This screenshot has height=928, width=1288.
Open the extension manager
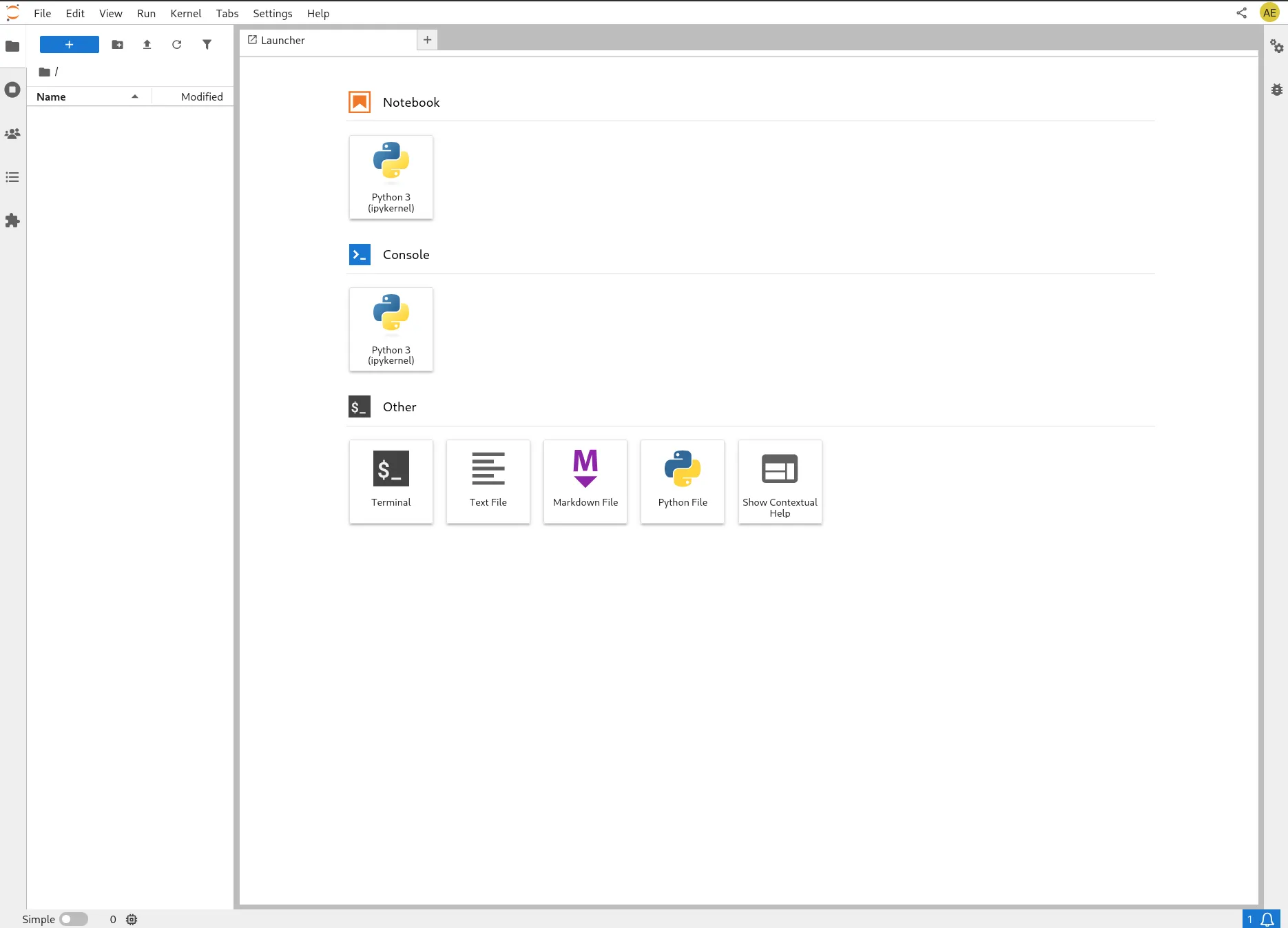[x=12, y=220]
